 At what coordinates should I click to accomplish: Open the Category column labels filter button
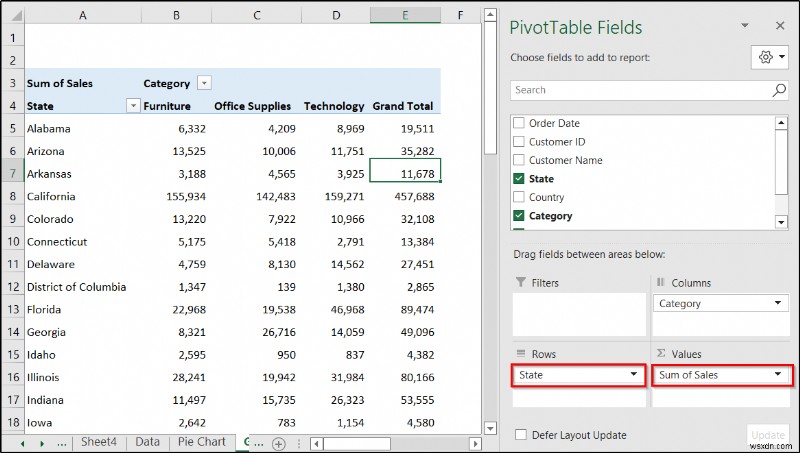[x=204, y=84]
